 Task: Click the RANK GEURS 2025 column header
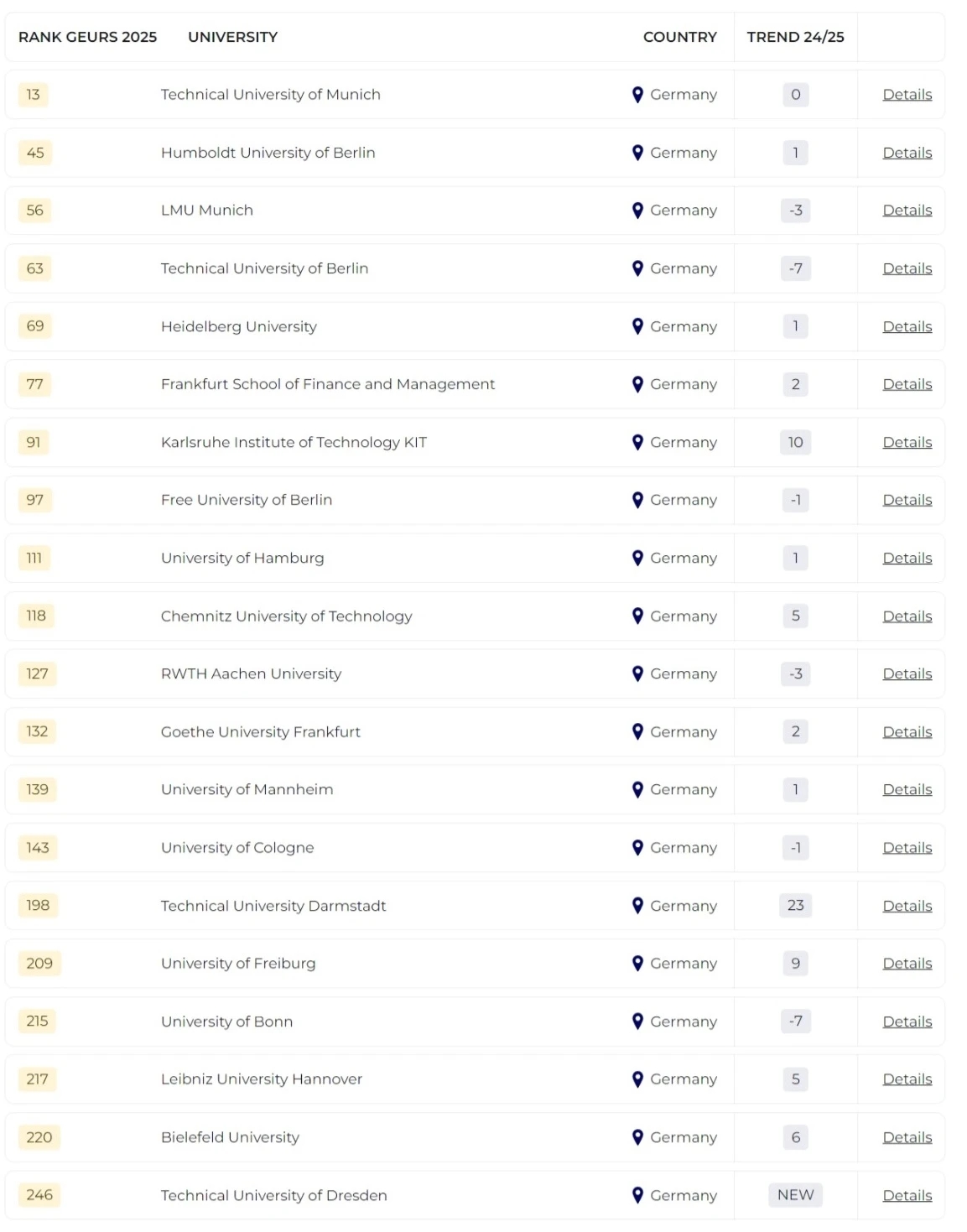tap(87, 37)
